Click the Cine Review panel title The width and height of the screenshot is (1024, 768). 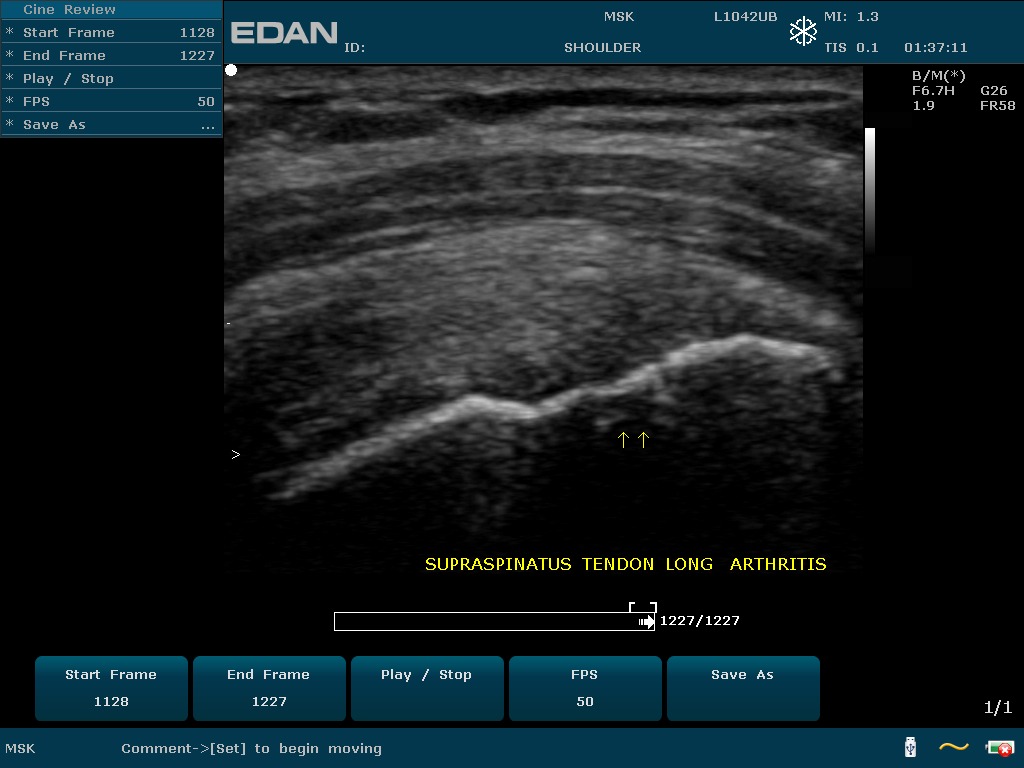[x=69, y=9]
